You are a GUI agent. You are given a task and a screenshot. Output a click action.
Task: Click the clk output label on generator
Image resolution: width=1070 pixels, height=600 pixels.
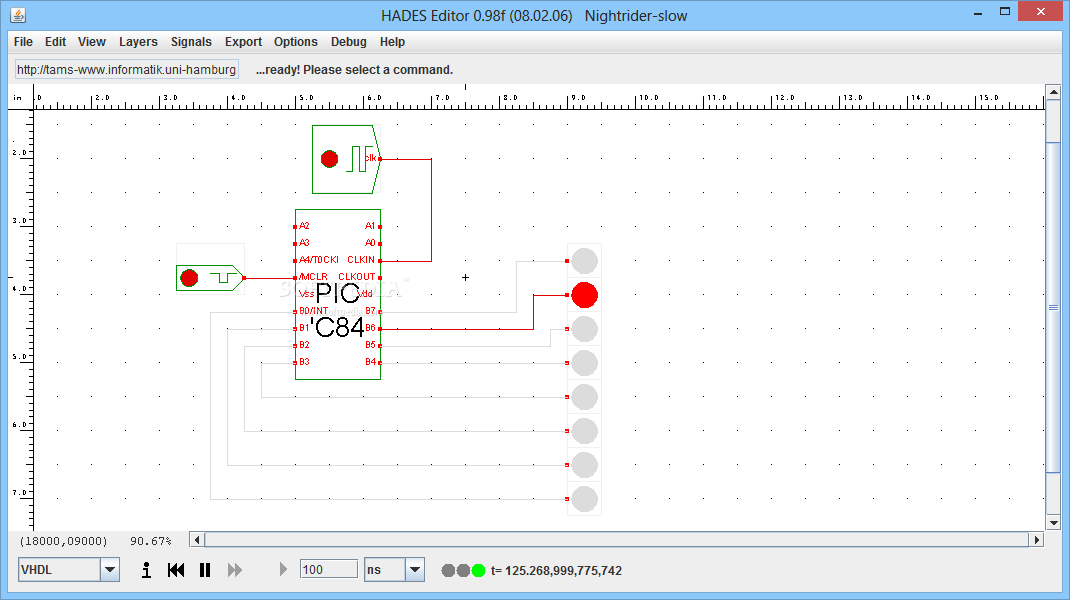click(x=371, y=158)
